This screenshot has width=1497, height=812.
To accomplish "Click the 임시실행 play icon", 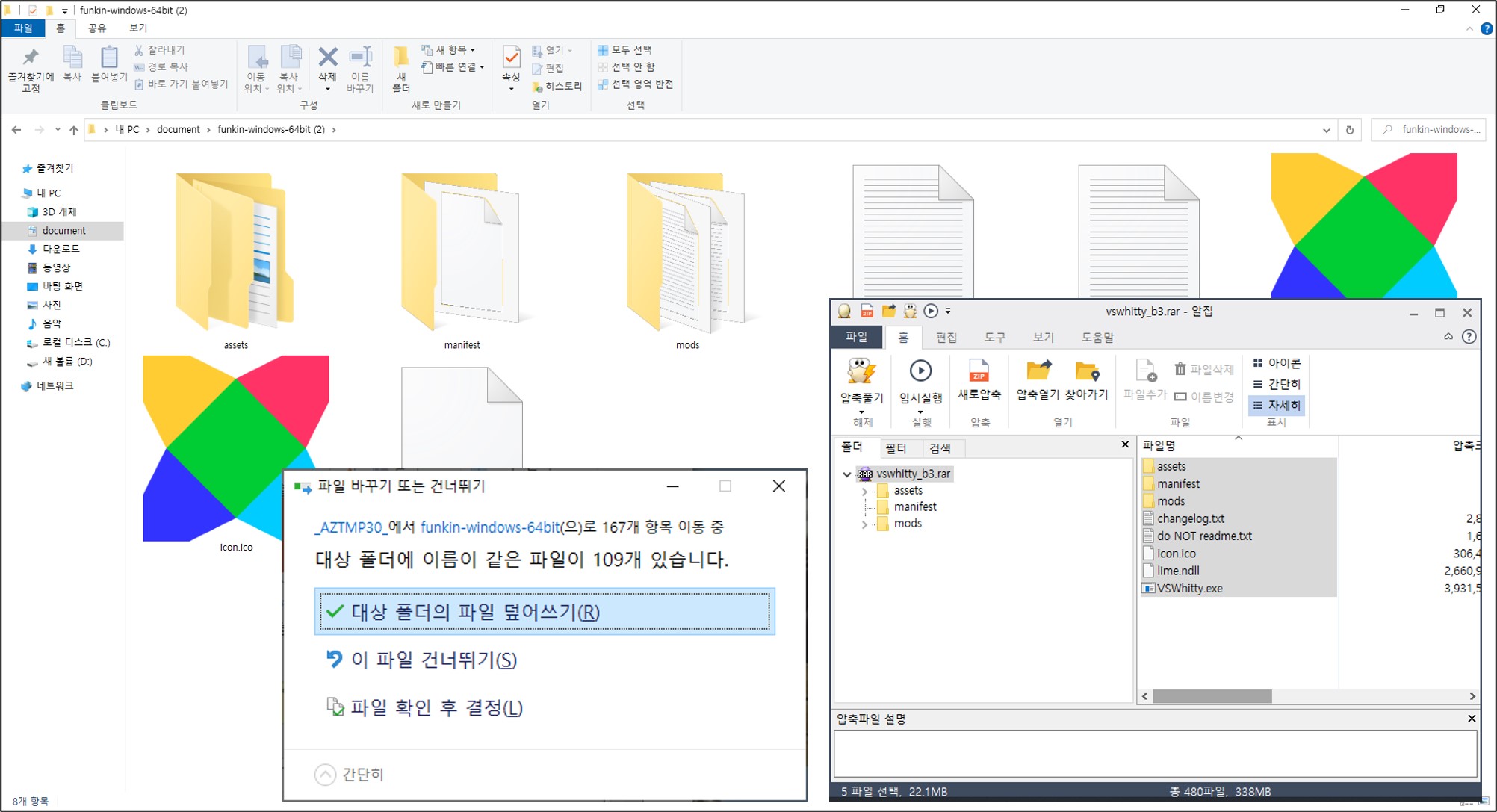I will click(x=920, y=371).
